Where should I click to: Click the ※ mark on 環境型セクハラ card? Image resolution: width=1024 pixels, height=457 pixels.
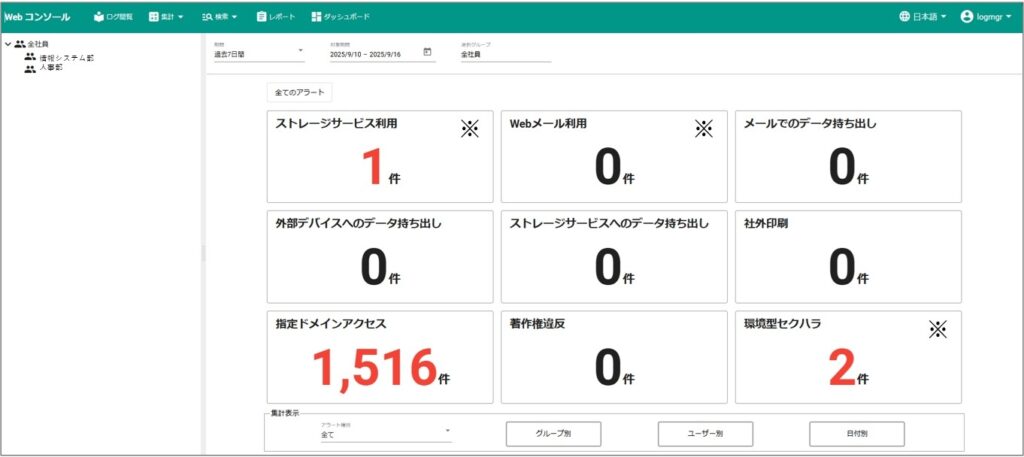tap(937, 328)
